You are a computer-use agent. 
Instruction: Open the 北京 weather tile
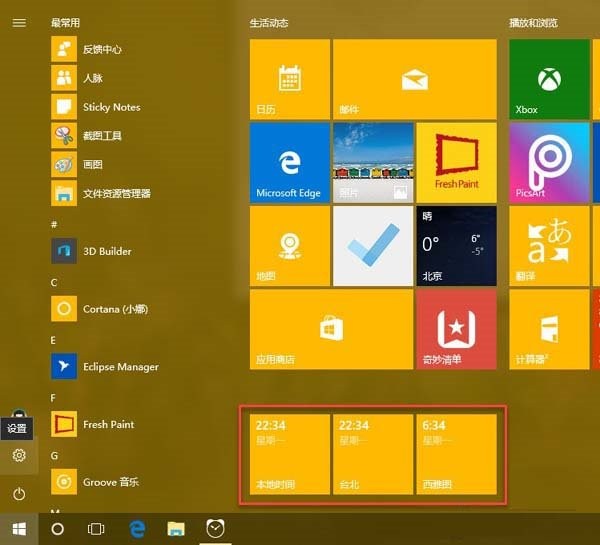click(x=457, y=246)
